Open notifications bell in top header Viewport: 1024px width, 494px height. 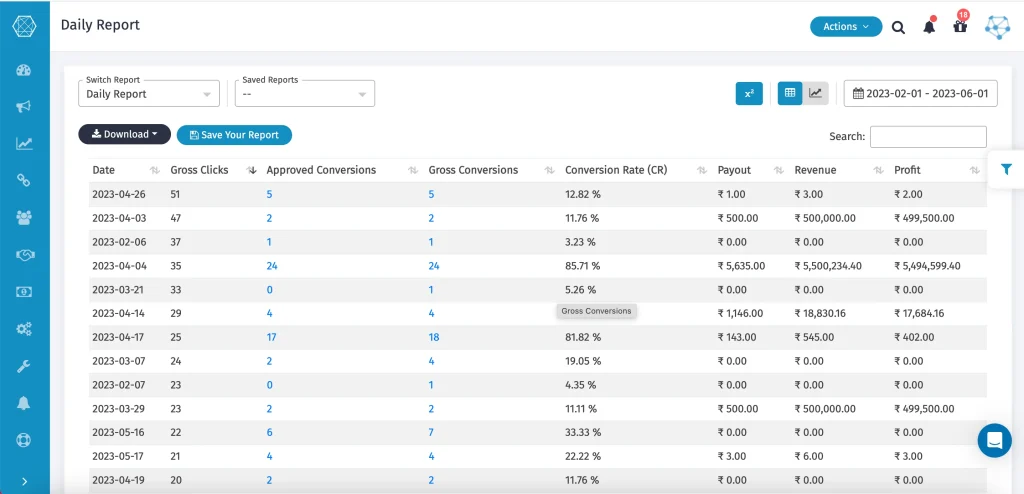click(929, 27)
